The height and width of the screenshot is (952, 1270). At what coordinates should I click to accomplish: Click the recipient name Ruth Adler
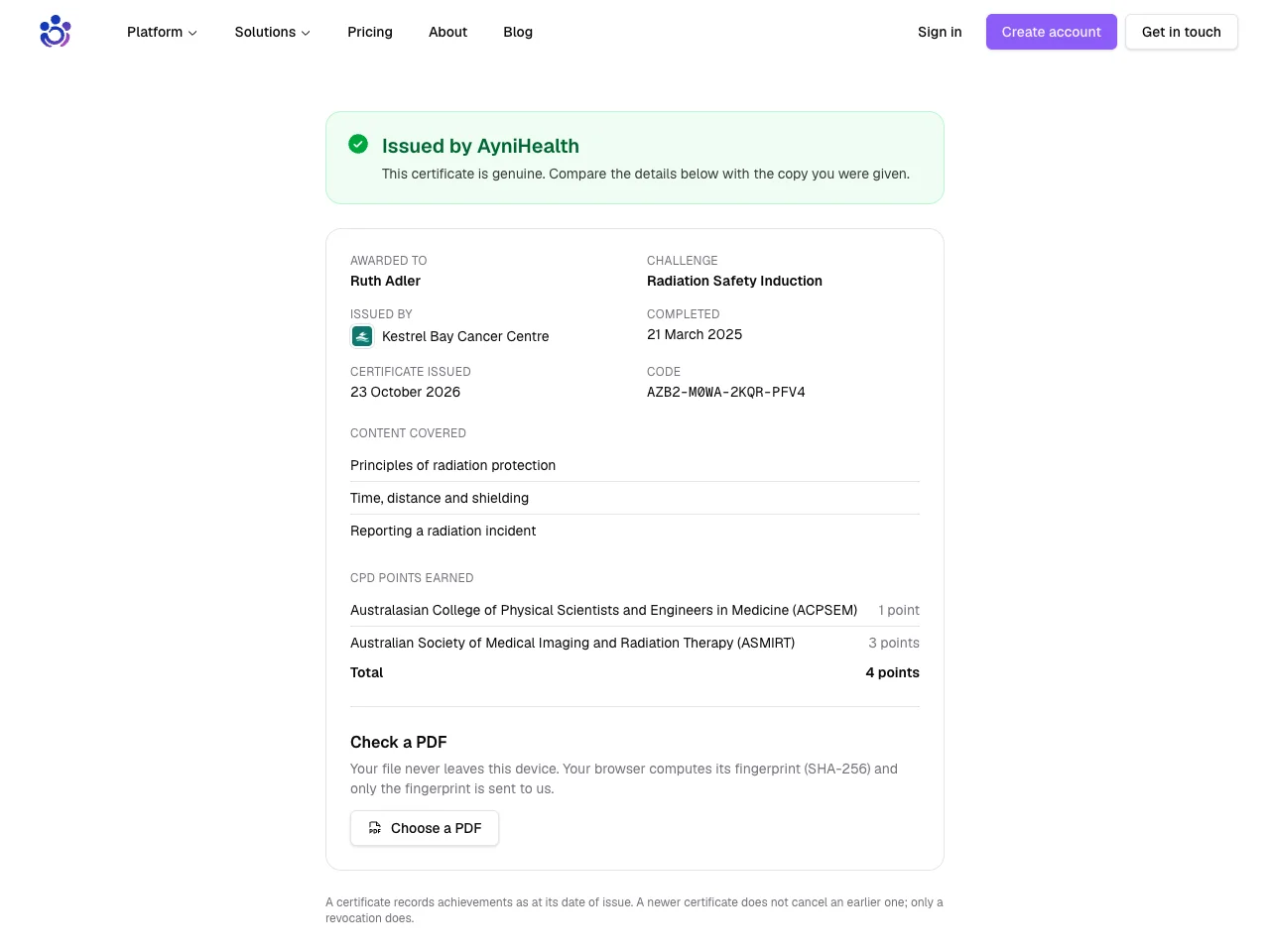[385, 281]
